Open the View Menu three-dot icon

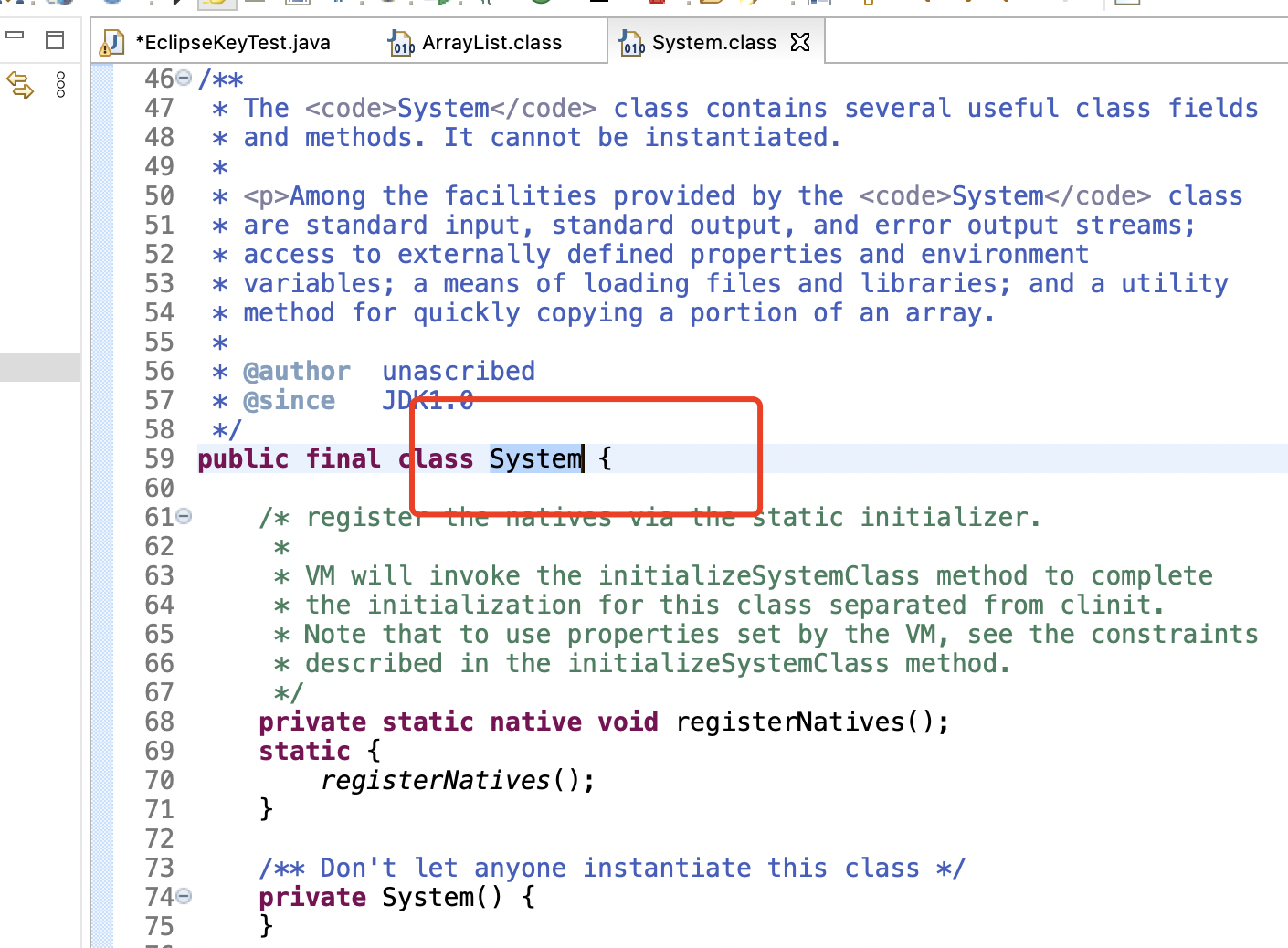point(61,85)
